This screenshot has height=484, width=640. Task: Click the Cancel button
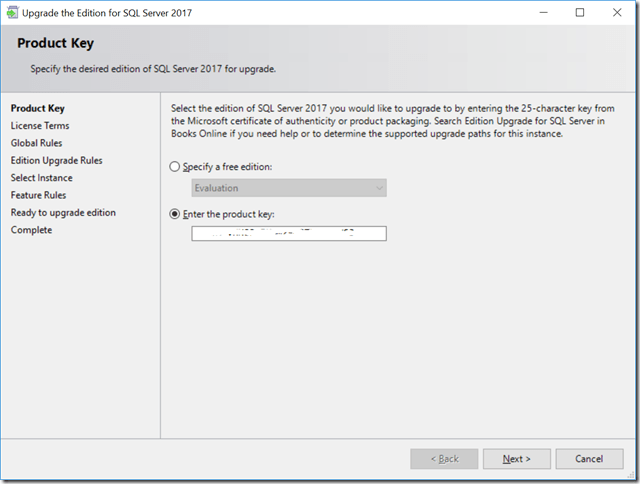(x=589, y=459)
